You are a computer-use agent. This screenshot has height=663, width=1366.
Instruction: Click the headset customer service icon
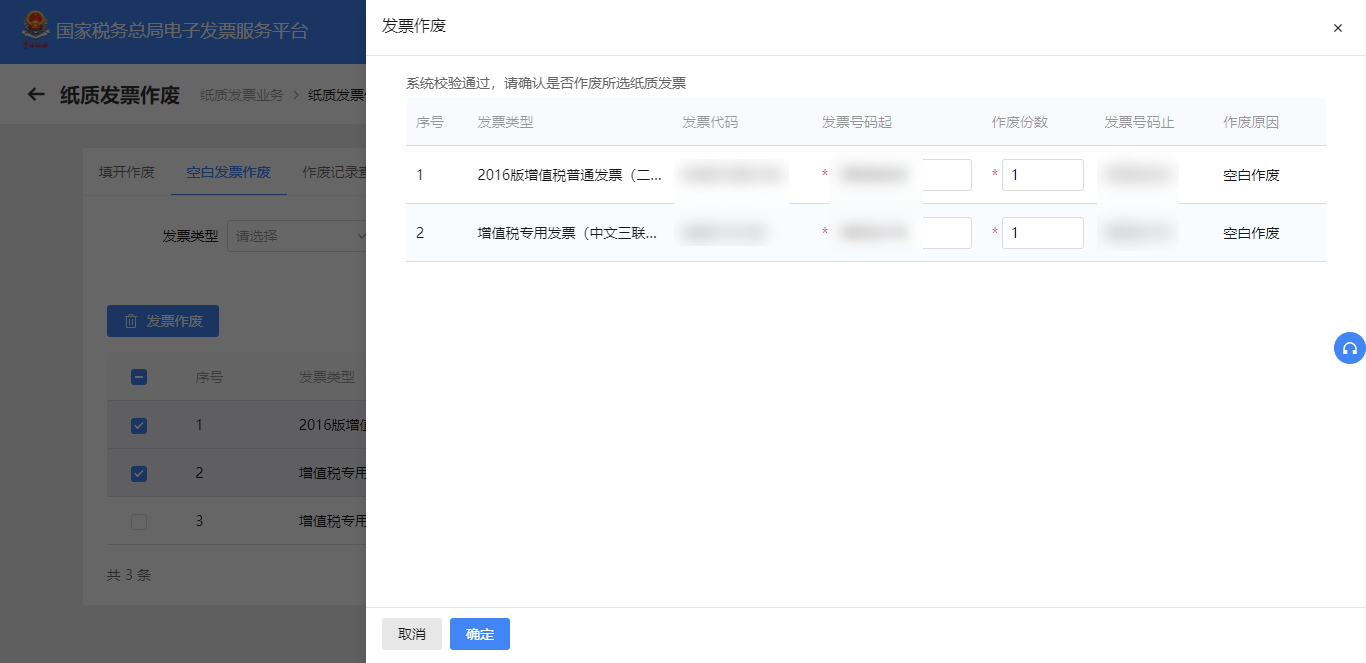(x=1350, y=348)
